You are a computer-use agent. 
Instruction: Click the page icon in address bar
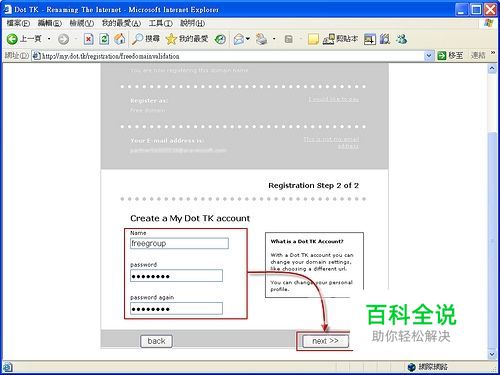coord(36,56)
